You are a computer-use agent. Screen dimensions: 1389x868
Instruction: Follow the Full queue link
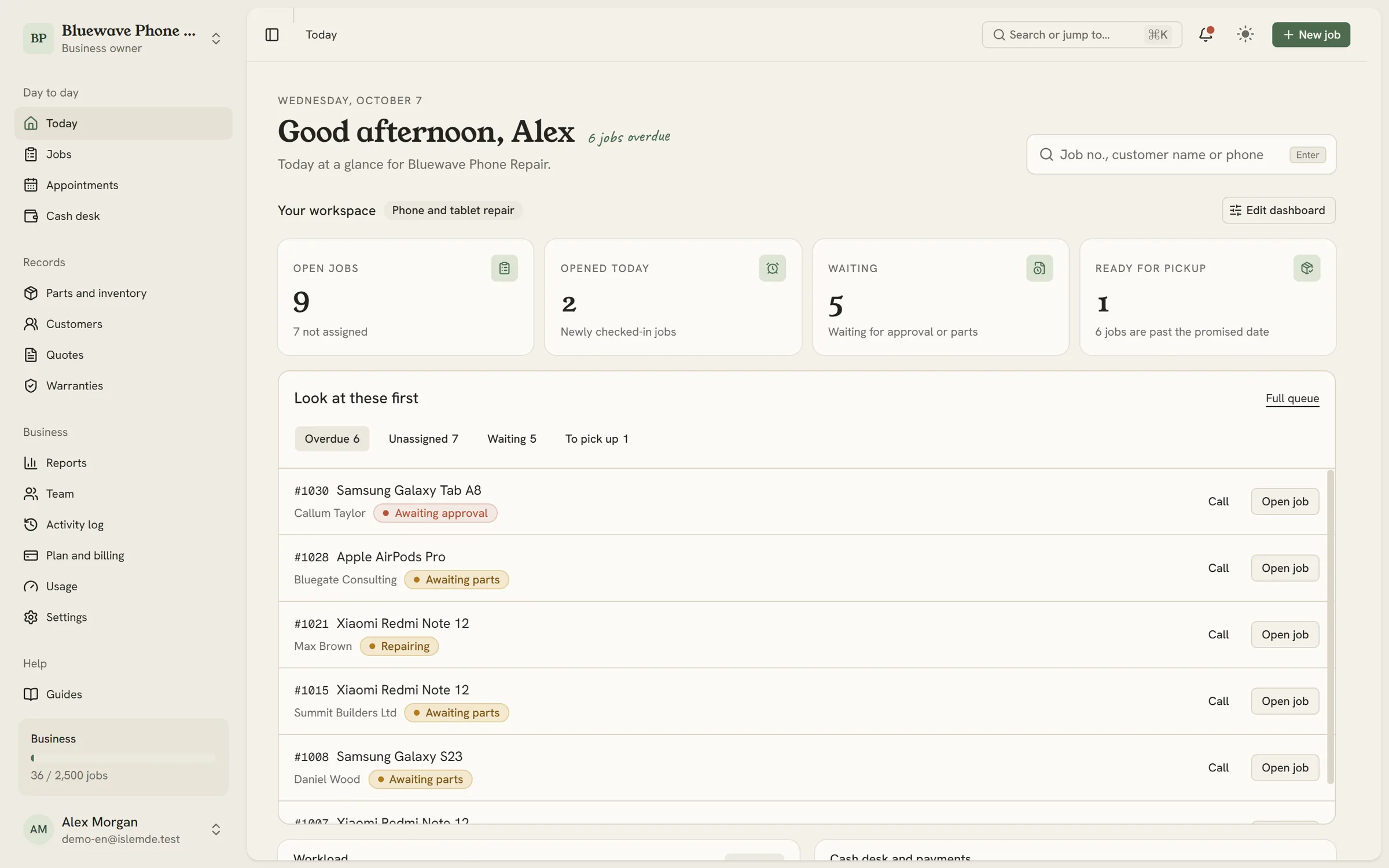[1292, 398]
